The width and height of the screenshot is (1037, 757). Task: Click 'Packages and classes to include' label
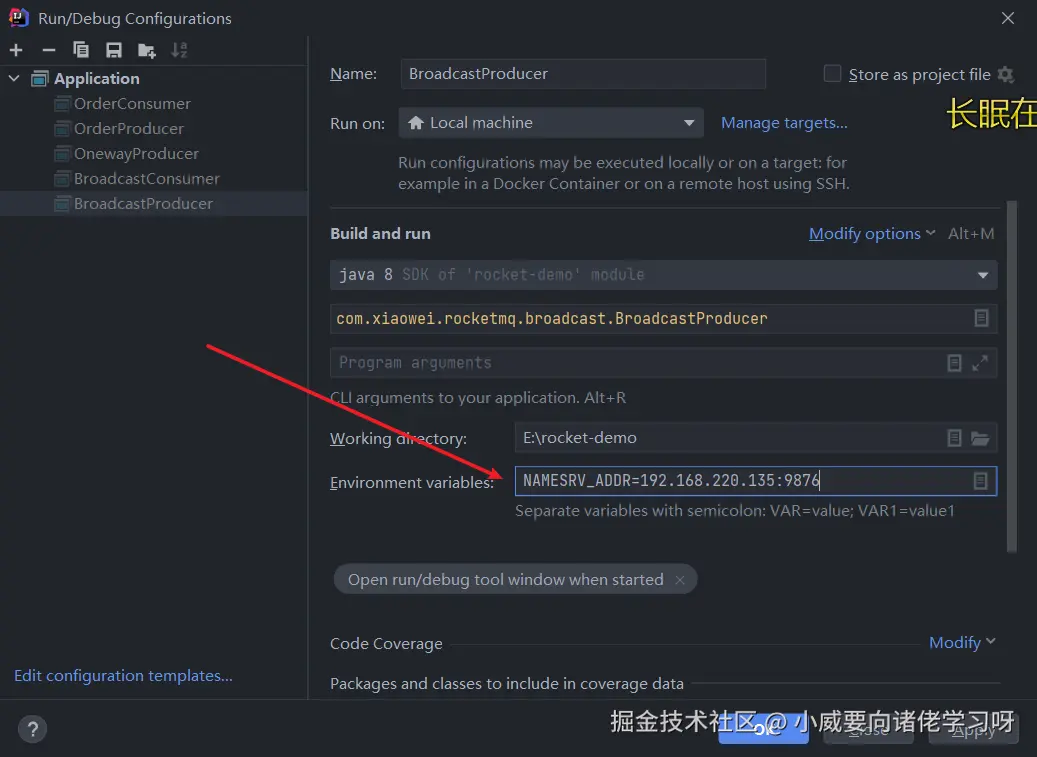[x=507, y=684]
